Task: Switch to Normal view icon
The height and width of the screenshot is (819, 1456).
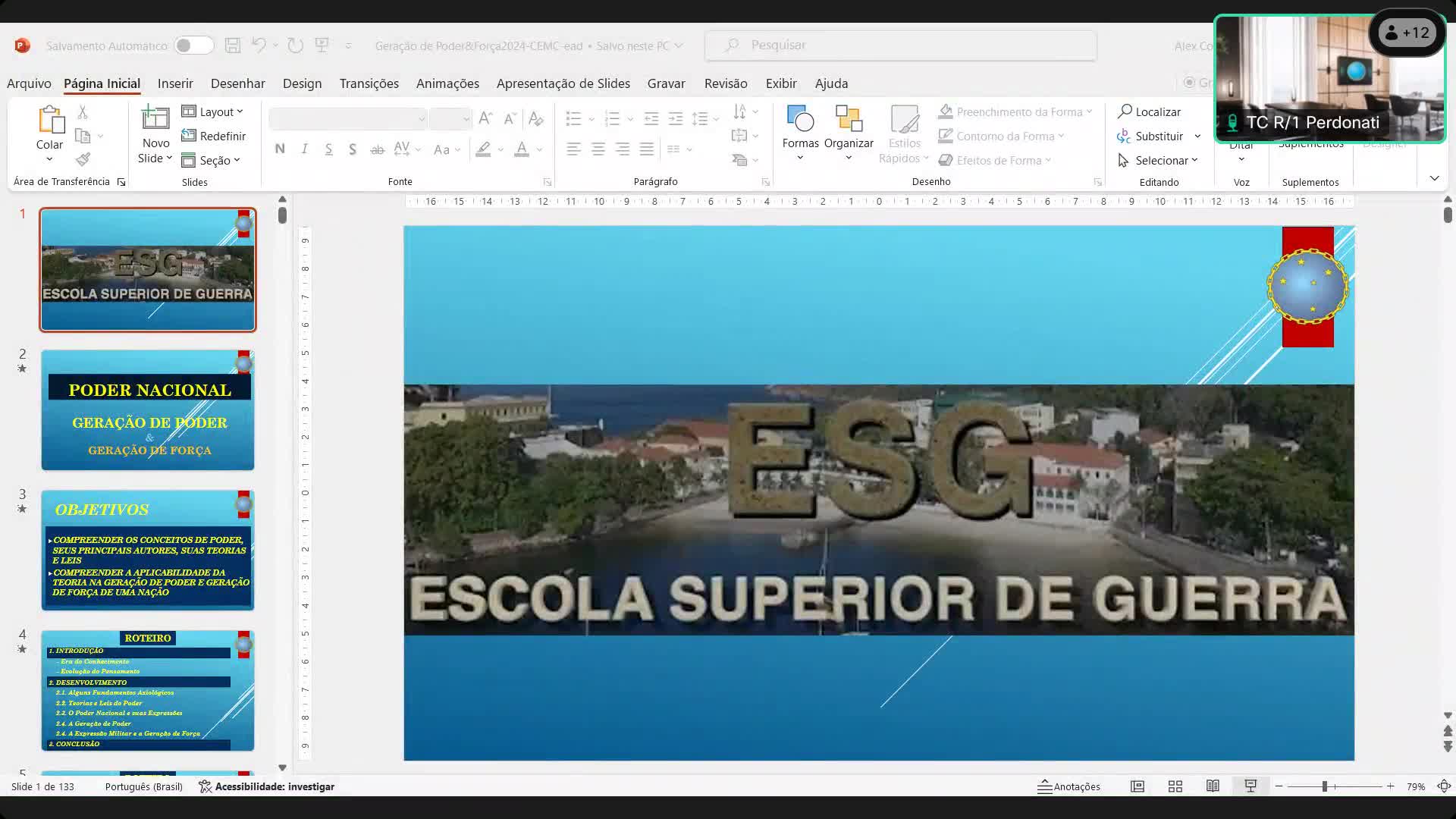Action: pos(1137,786)
